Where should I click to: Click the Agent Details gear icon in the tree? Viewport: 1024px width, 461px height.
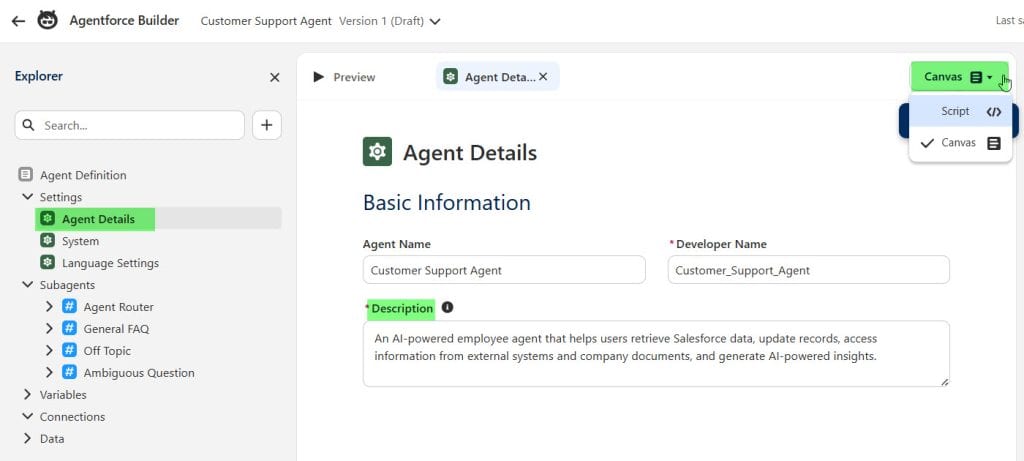47,219
